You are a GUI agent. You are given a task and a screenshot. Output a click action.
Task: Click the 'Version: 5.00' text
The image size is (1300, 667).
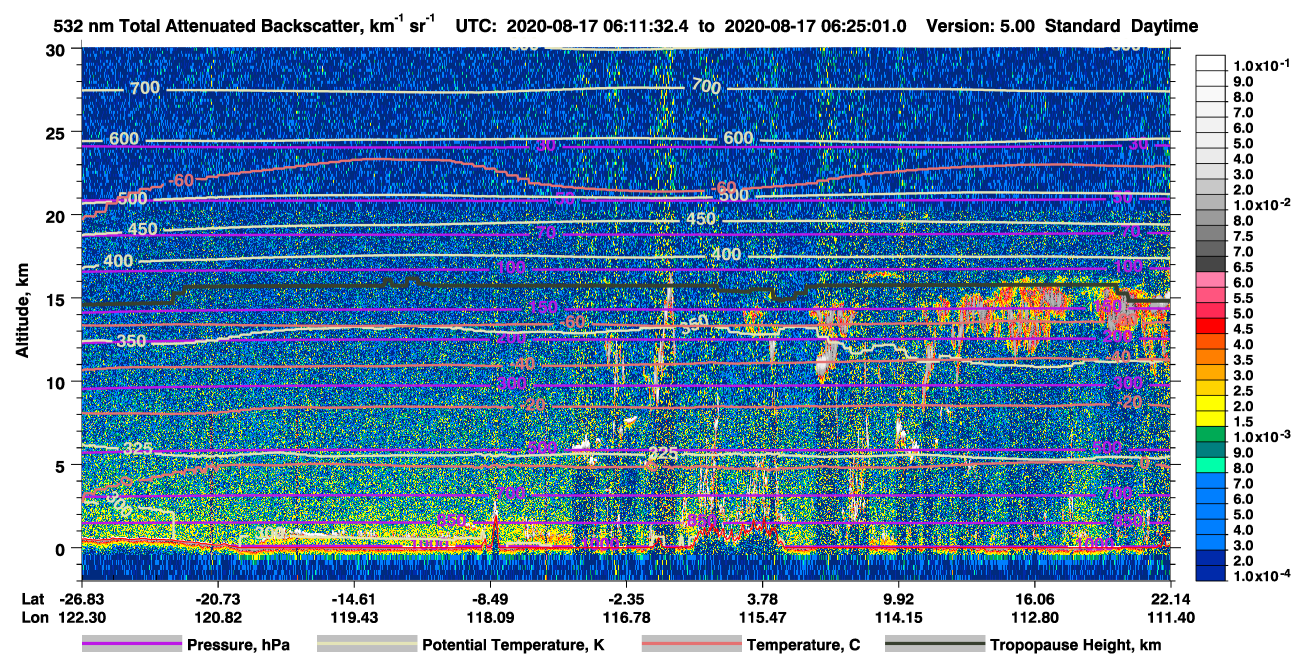(981, 26)
